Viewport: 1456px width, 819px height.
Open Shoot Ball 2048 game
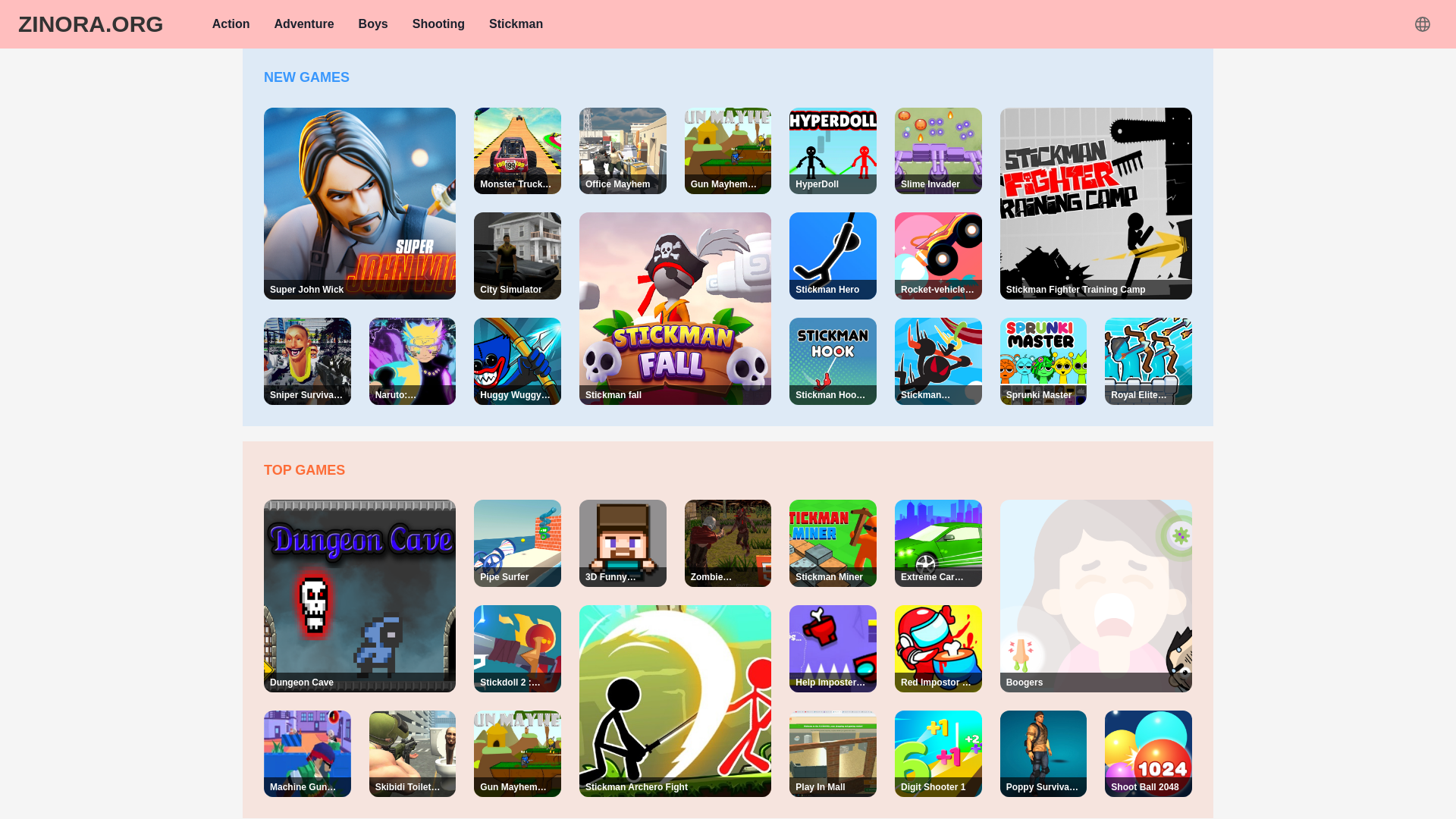tap(1147, 753)
